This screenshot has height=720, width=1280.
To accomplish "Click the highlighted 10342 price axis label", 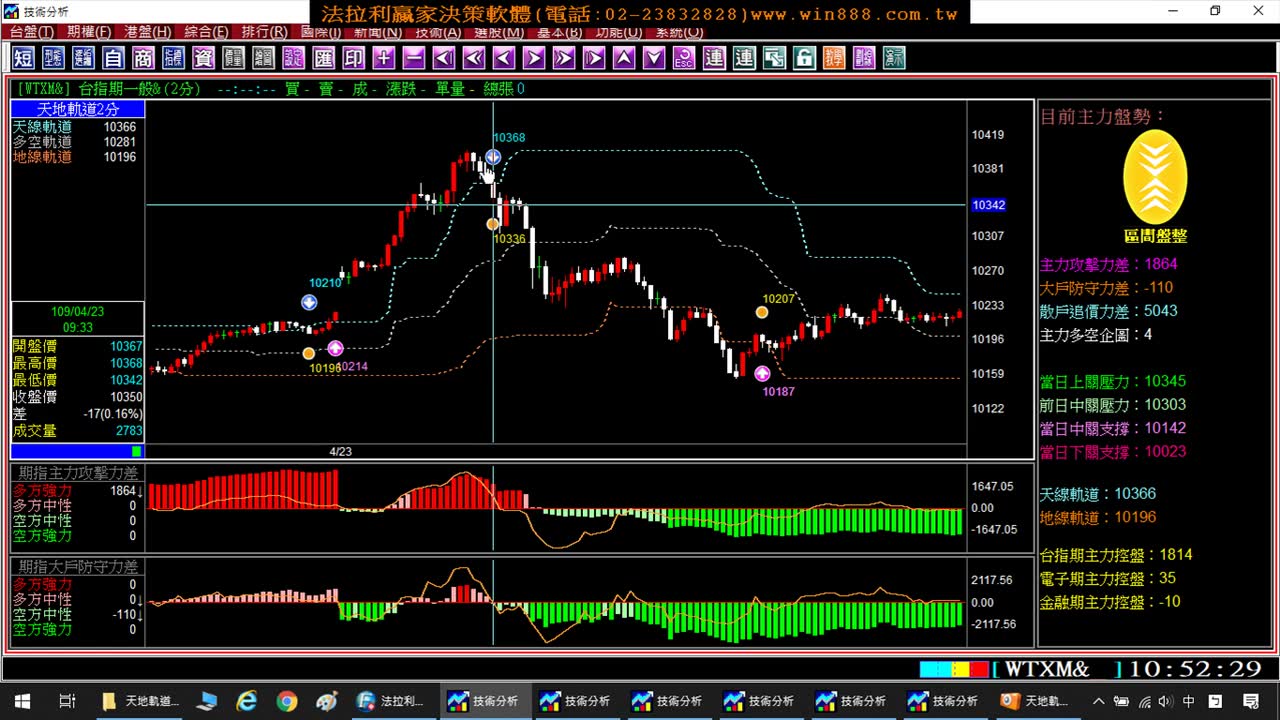I will 988,205.
